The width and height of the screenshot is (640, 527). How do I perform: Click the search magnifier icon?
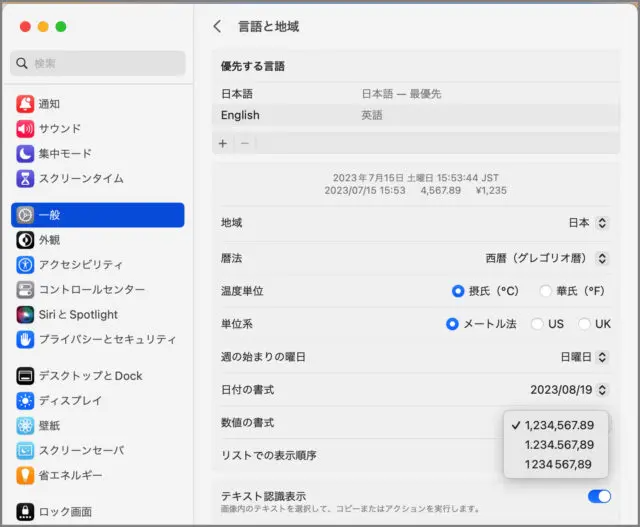(x=22, y=63)
